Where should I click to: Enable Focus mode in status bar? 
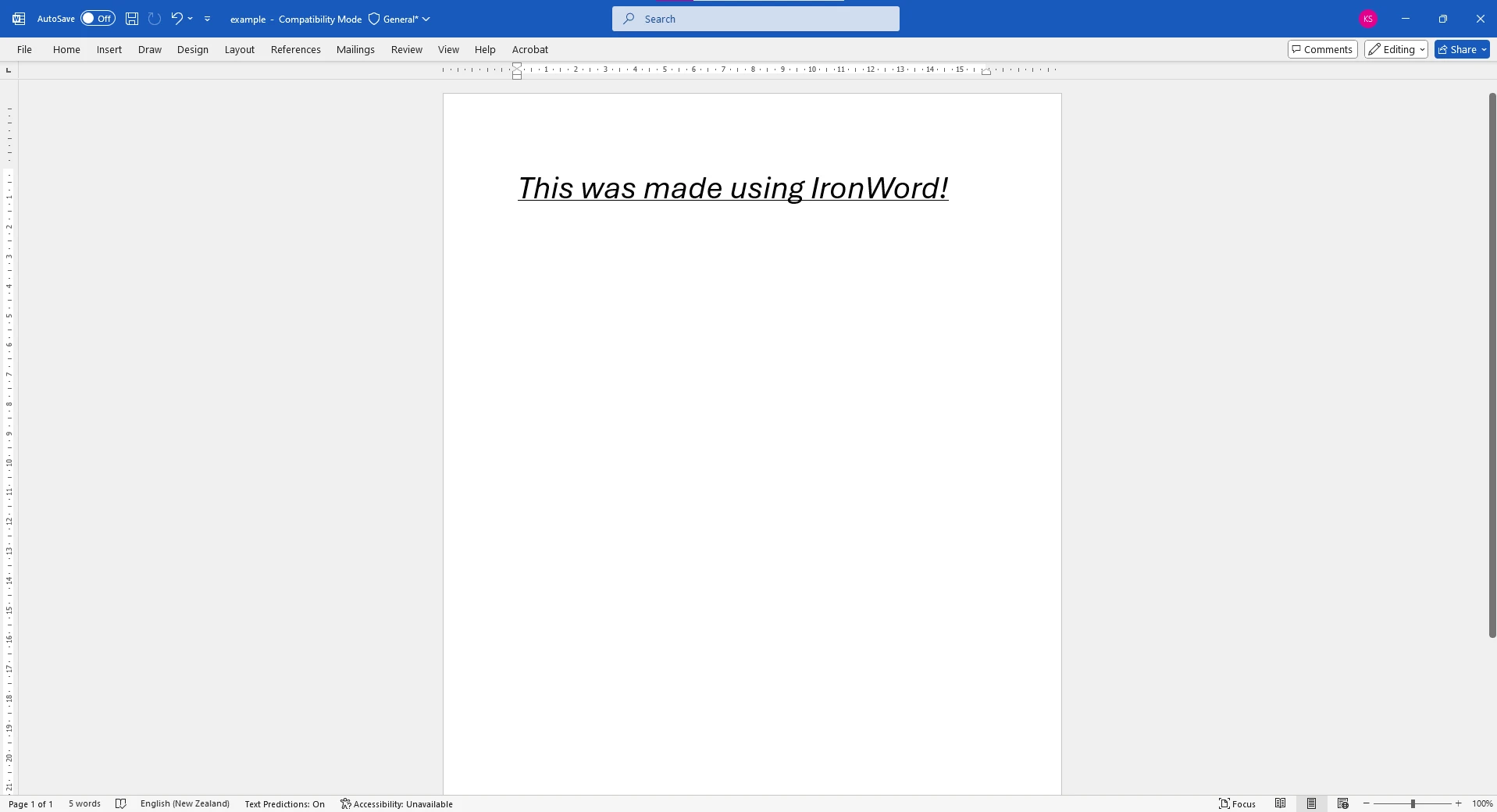(x=1237, y=803)
